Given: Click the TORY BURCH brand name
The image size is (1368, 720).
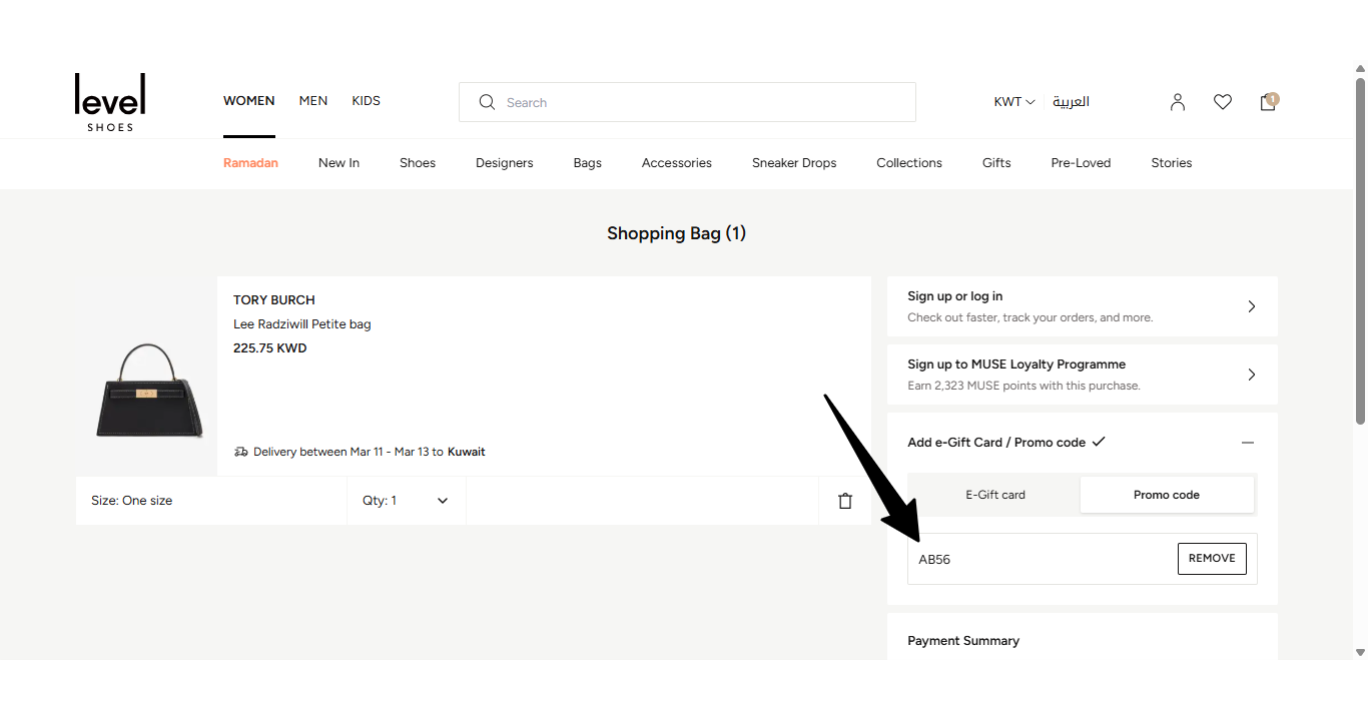Looking at the screenshot, I should [x=274, y=300].
